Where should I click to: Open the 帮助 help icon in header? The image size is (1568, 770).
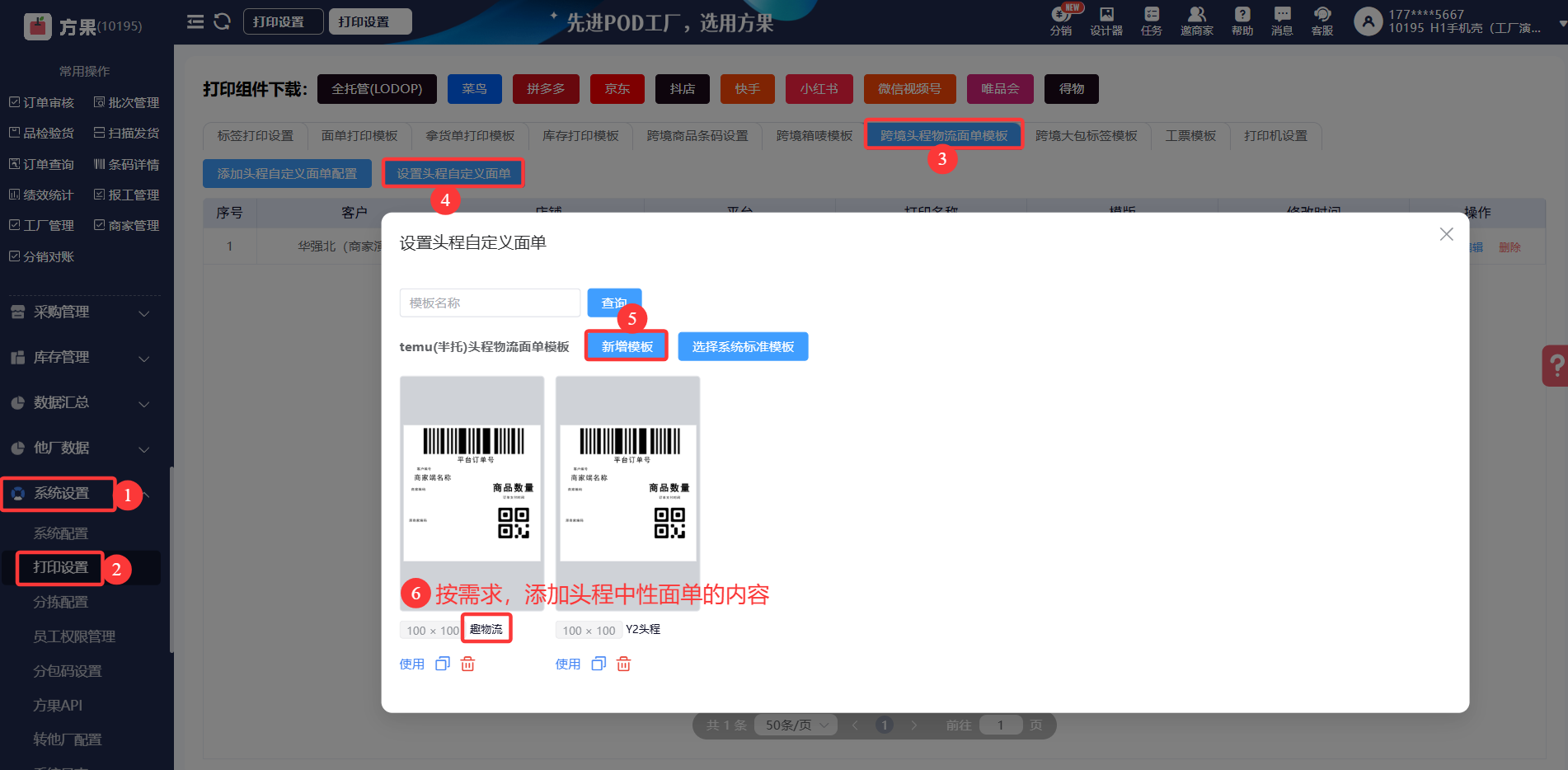(1242, 21)
